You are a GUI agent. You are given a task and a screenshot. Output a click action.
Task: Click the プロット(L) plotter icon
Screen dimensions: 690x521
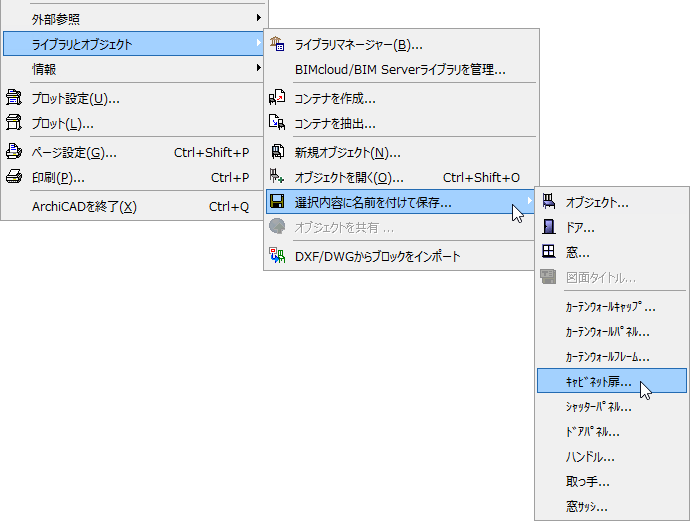pyautogui.click(x=14, y=122)
